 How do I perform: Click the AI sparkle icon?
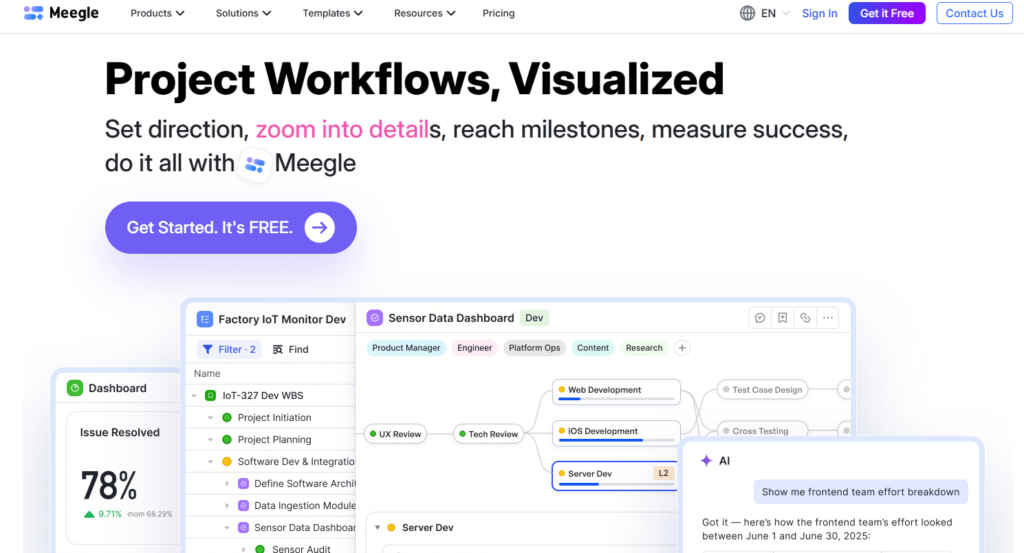click(706, 461)
